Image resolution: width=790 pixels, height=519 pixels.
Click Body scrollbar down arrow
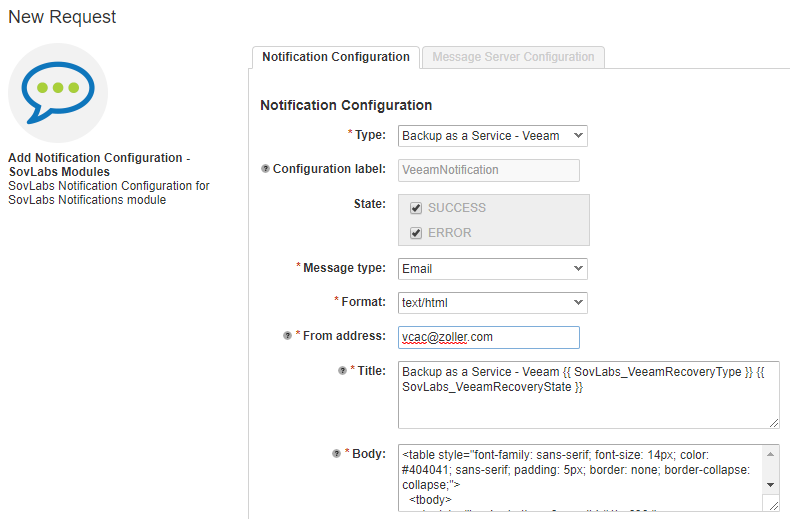[770, 485]
